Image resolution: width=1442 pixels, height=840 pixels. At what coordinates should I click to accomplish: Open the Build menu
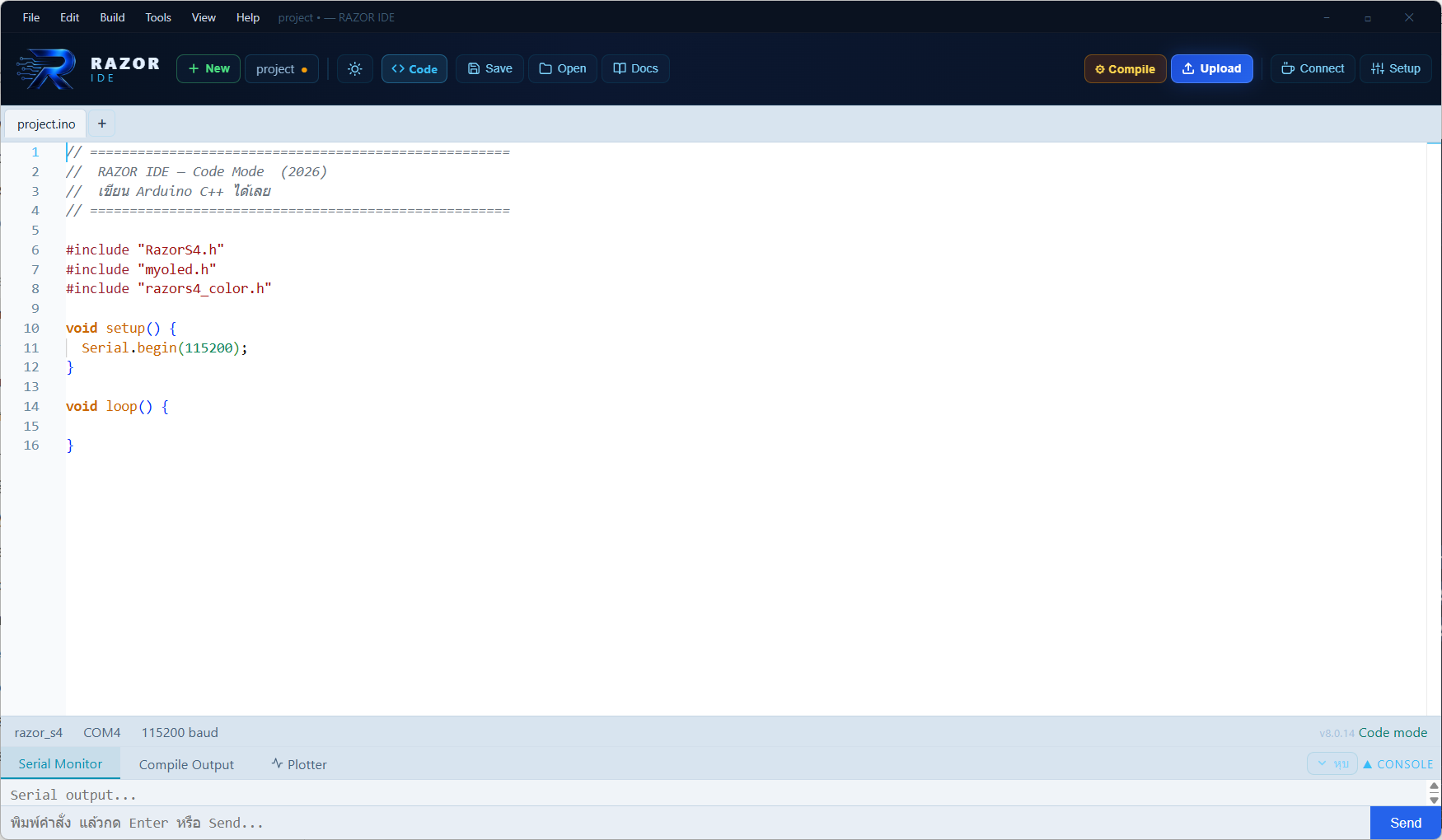coord(112,17)
